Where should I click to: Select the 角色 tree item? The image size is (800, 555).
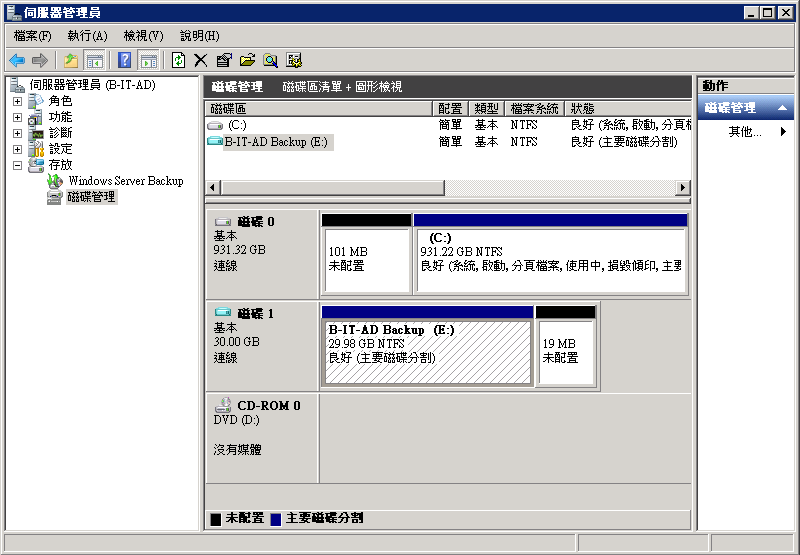pos(60,101)
